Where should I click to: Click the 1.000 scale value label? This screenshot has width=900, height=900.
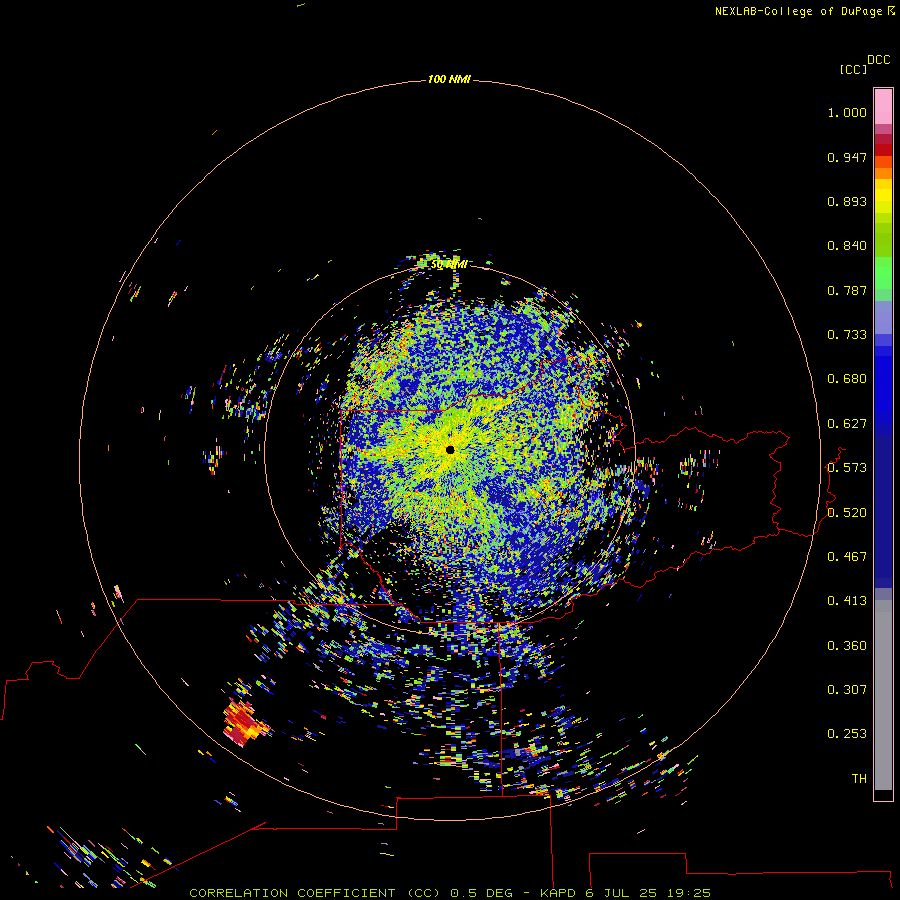click(847, 112)
